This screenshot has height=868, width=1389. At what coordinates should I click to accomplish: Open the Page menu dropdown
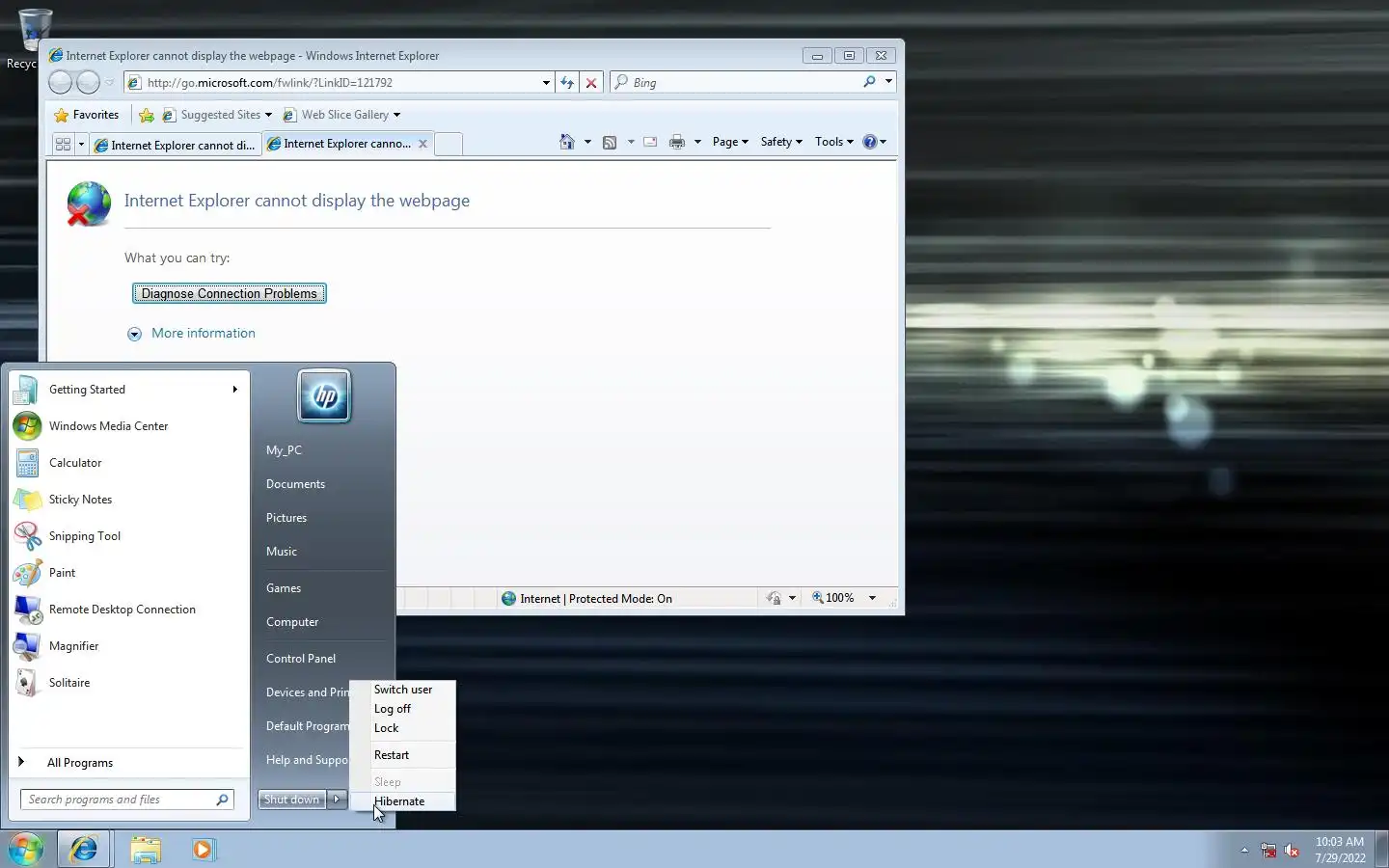click(x=730, y=142)
